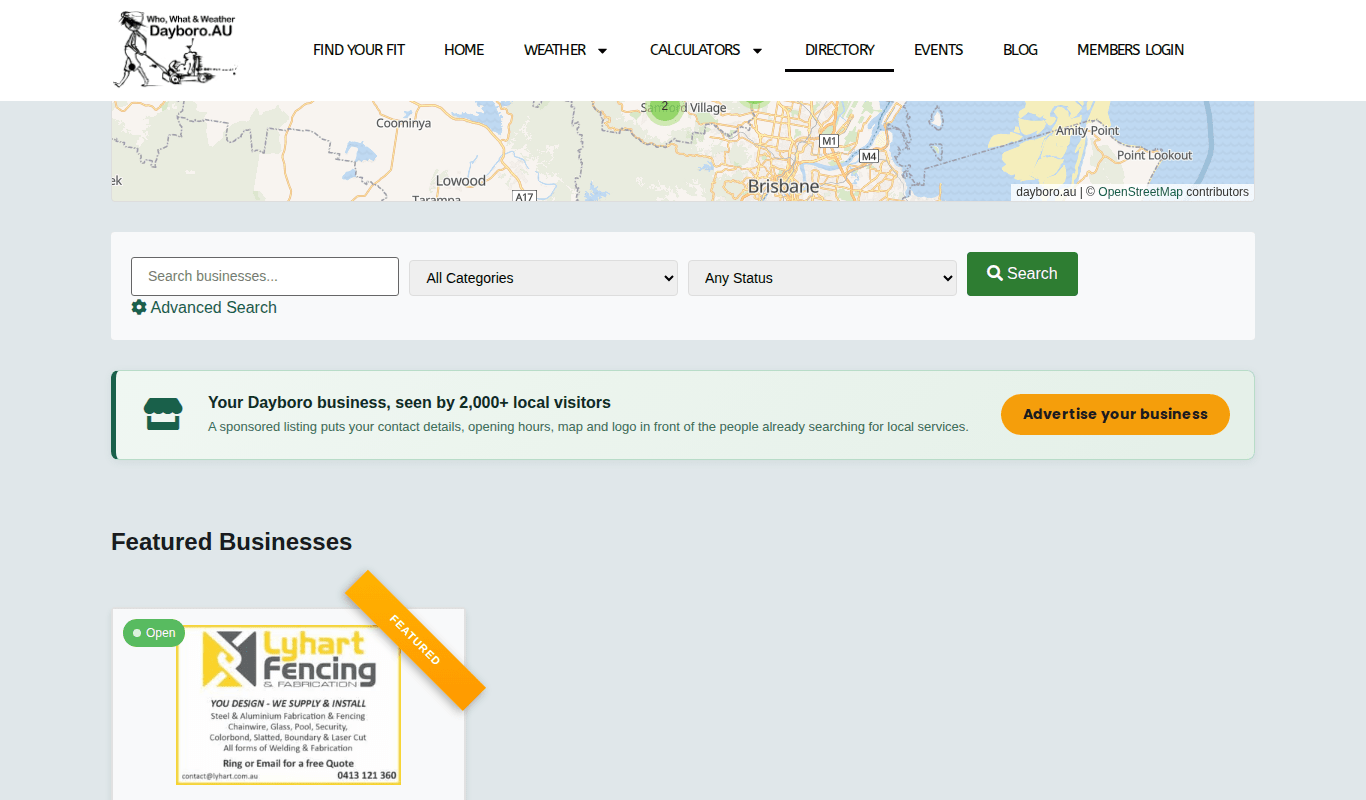This screenshot has width=1366, height=800.
Task: Click the storefront icon in the advertise banner
Action: click(163, 414)
